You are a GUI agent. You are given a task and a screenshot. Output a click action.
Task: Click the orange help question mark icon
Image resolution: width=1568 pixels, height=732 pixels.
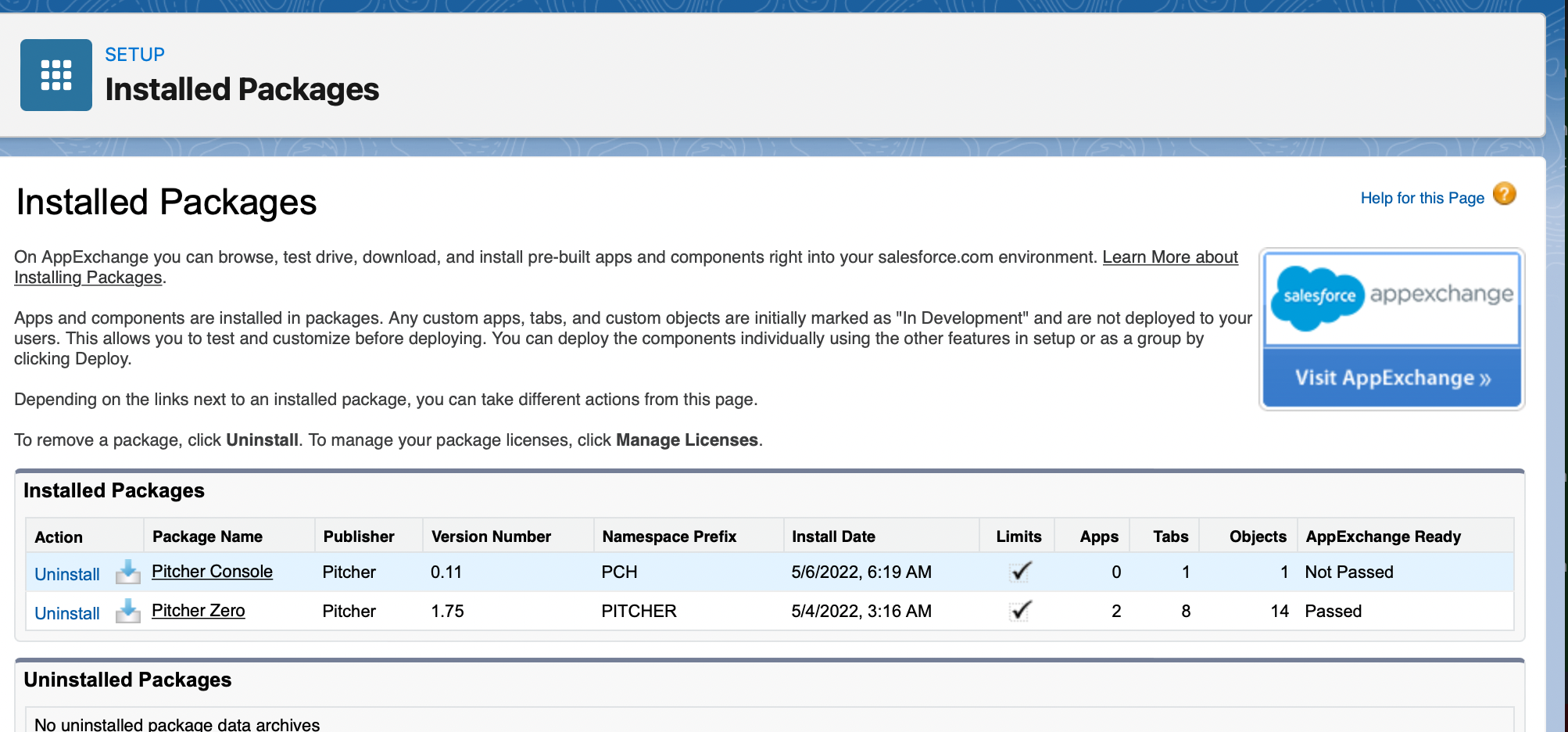(1504, 194)
